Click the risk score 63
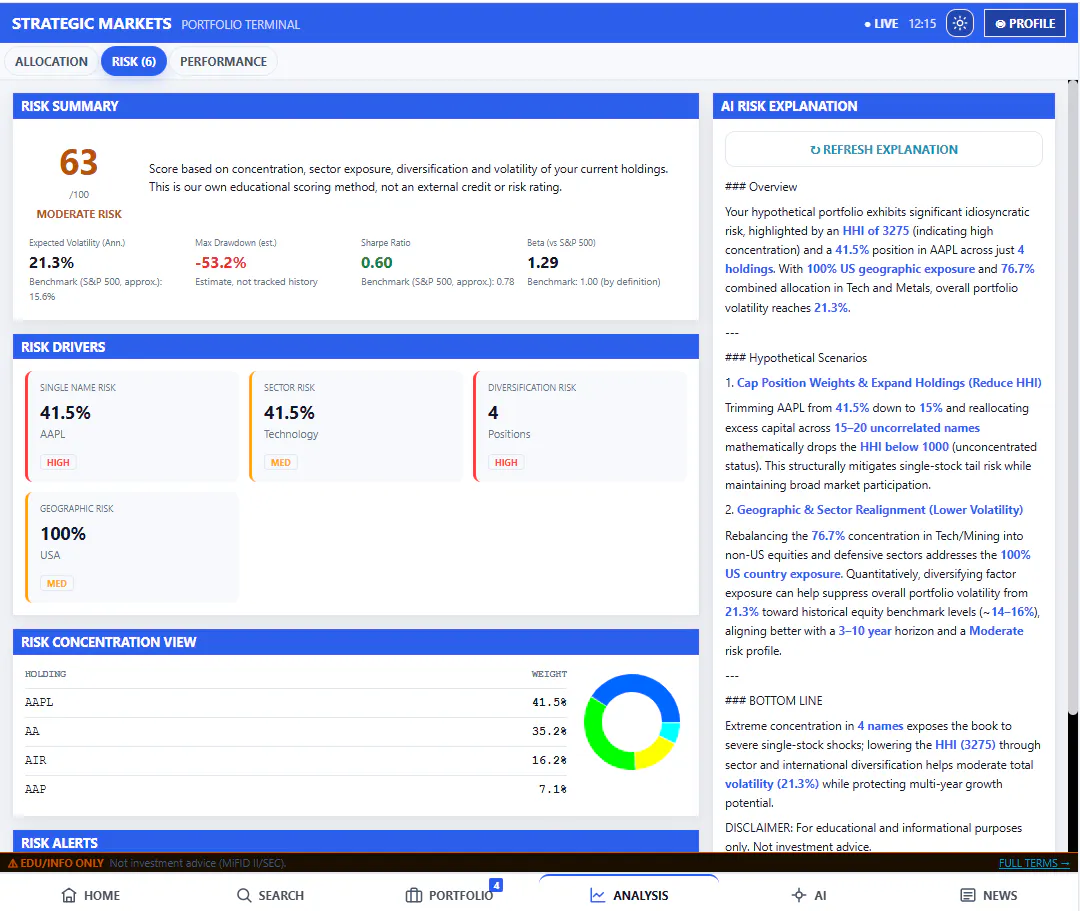This screenshot has height=911, width=1080. (x=79, y=163)
